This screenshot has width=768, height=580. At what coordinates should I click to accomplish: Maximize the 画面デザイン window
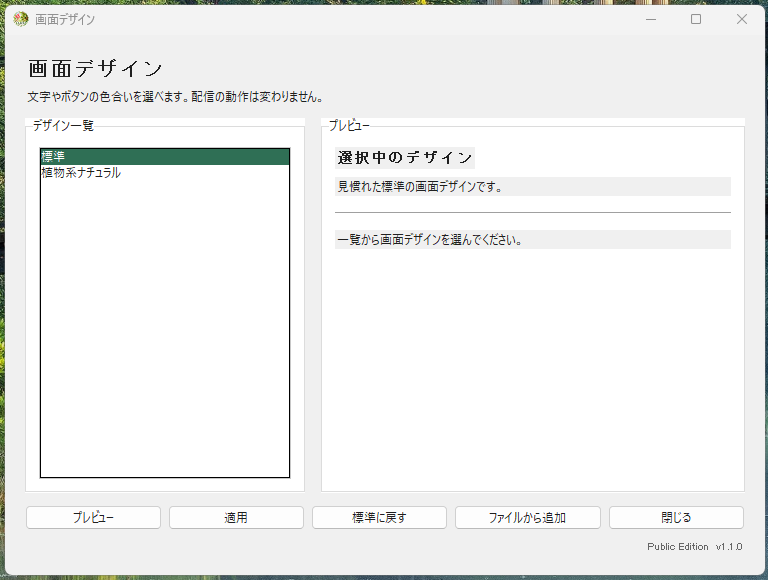[x=696, y=19]
